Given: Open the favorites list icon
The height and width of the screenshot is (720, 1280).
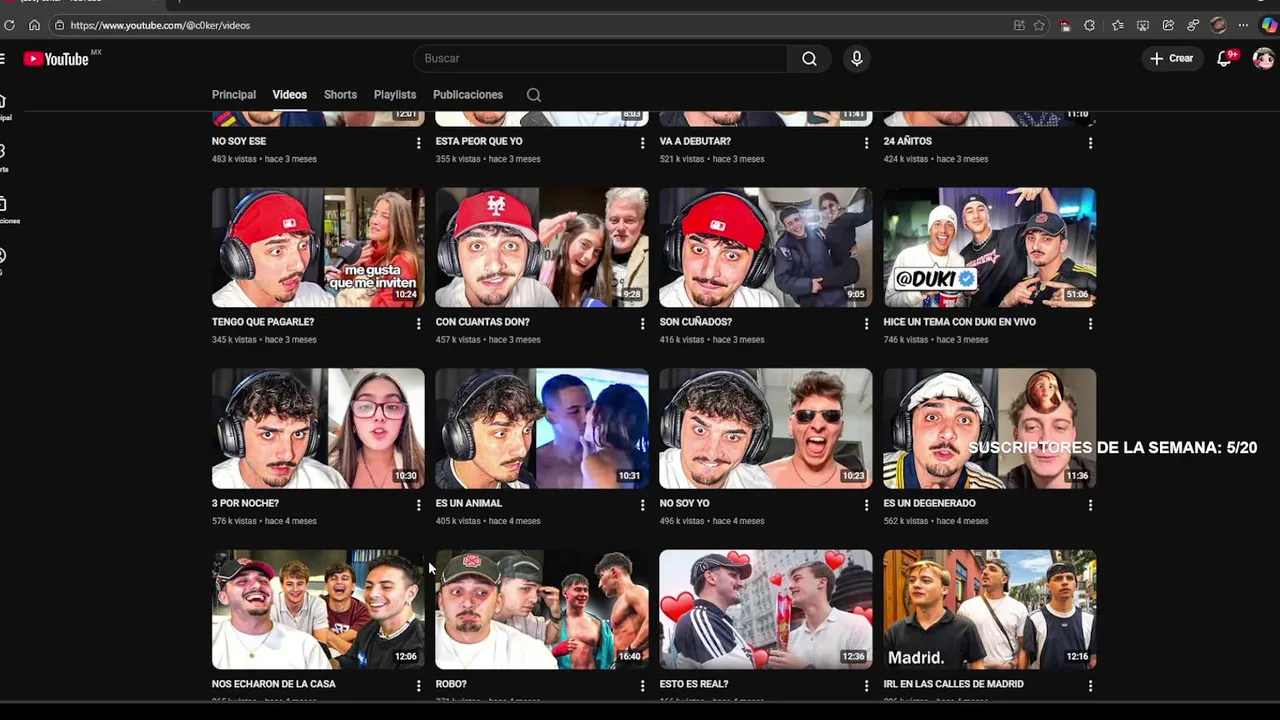Looking at the screenshot, I should (1117, 26).
